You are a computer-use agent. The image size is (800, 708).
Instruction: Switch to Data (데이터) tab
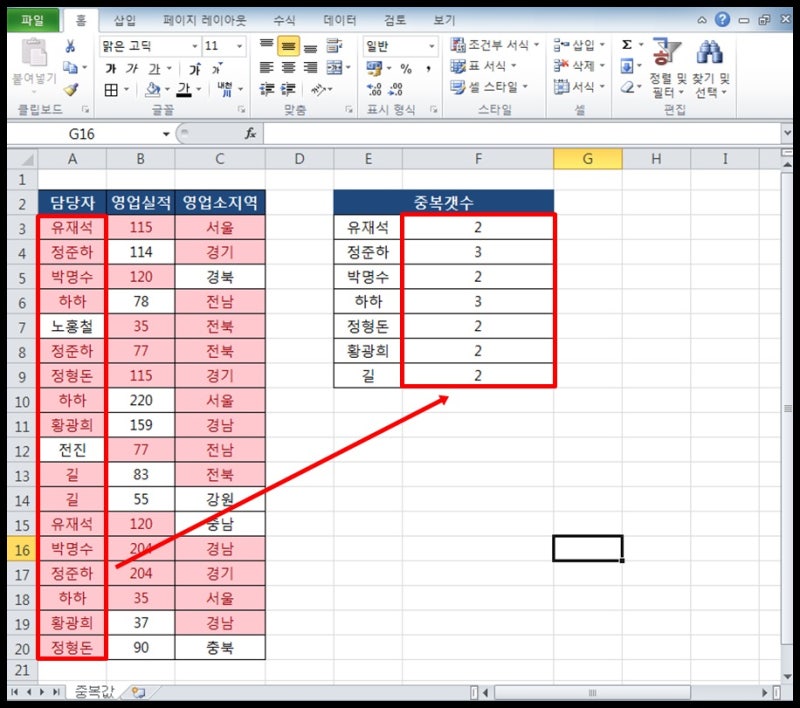point(339,20)
